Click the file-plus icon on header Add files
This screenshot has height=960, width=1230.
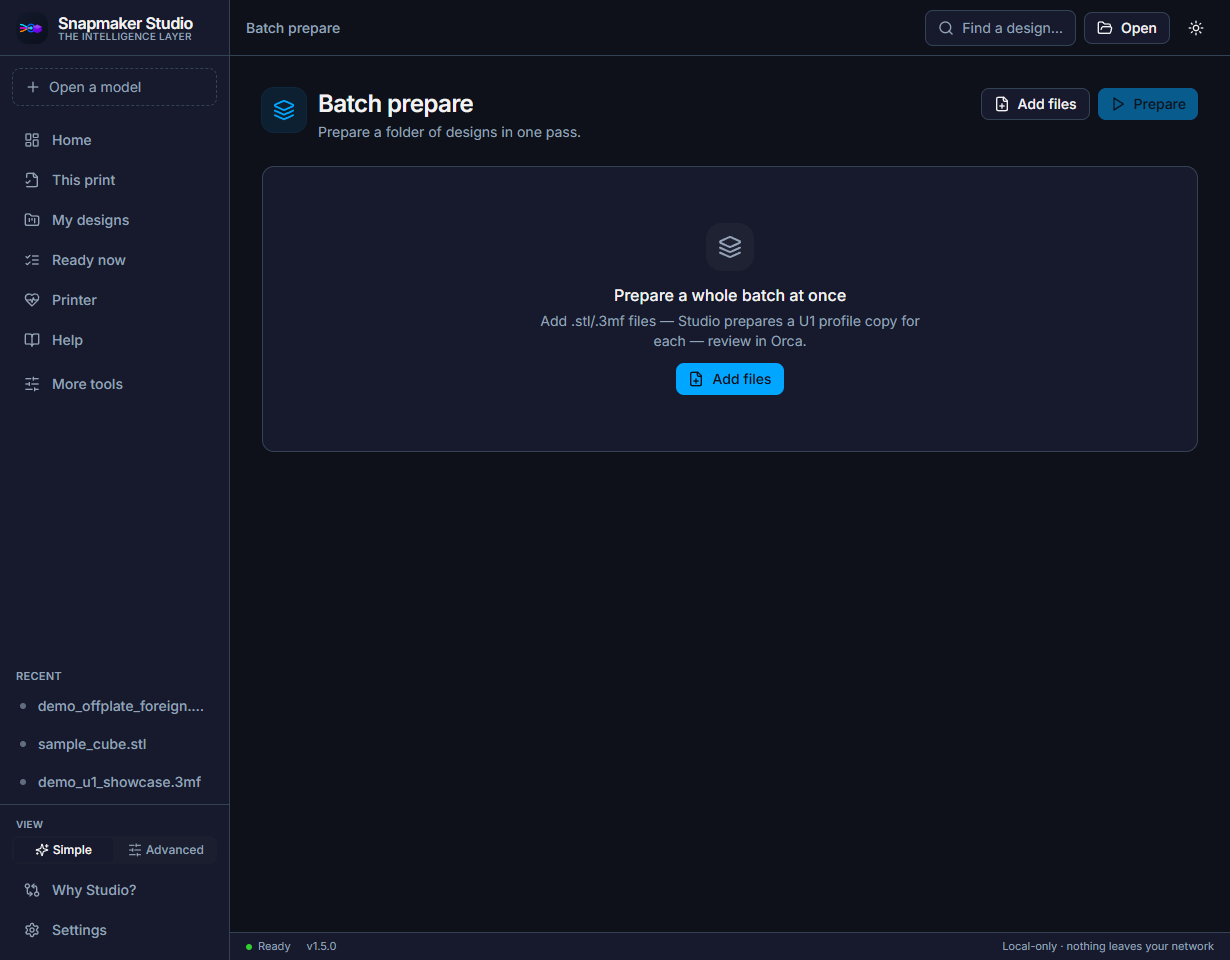[x=1002, y=104]
